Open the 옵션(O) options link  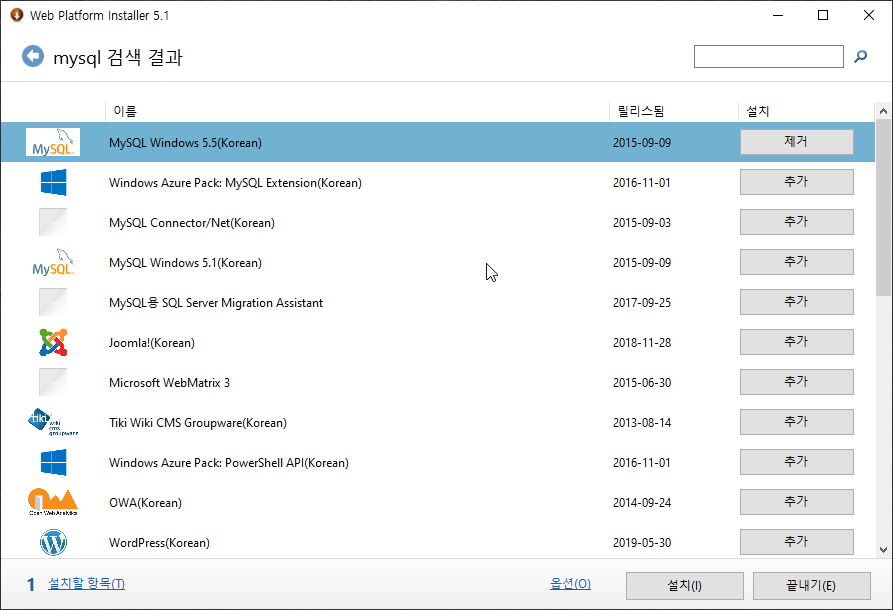pyautogui.click(x=570, y=584)
